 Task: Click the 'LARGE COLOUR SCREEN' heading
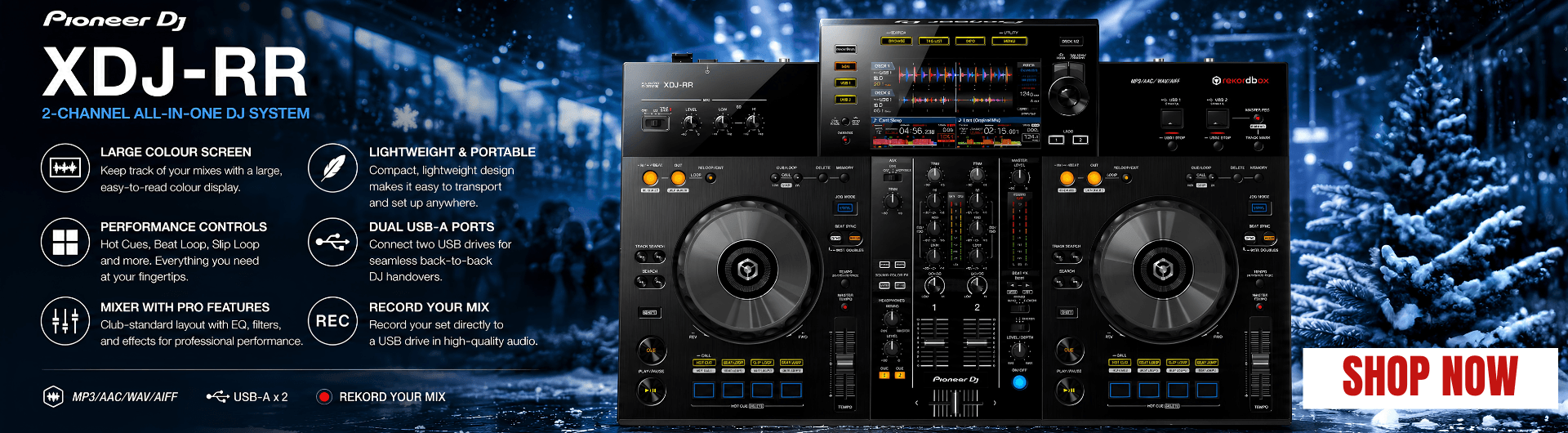tap(176, 152)
